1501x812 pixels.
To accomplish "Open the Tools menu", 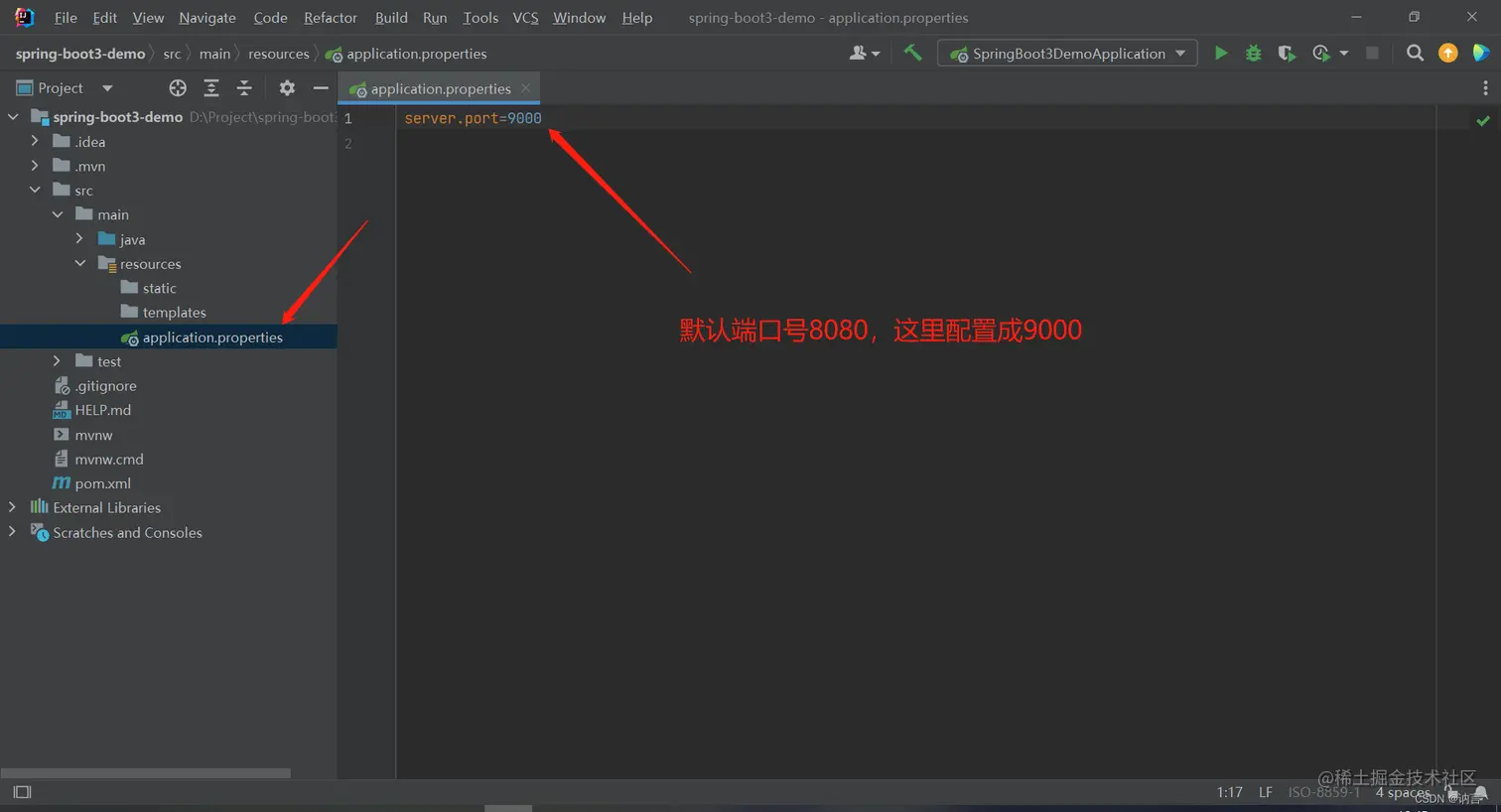I will (480, 18).
